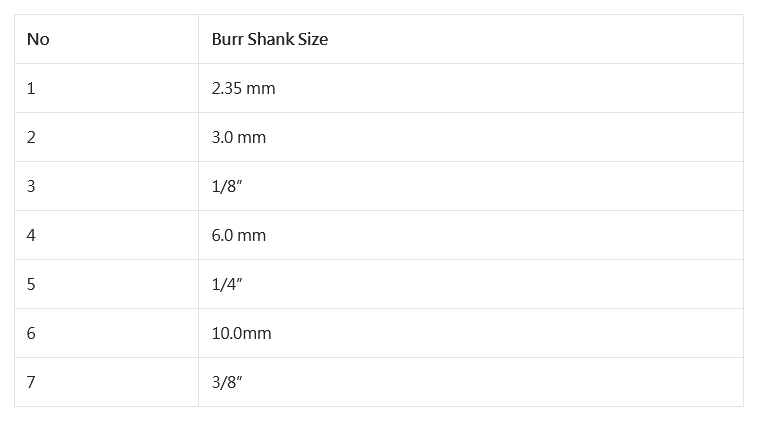Viewport: 776px width, 427px height.
Task: Click the word 'Burr' in the header
Action: pos(228,39)
